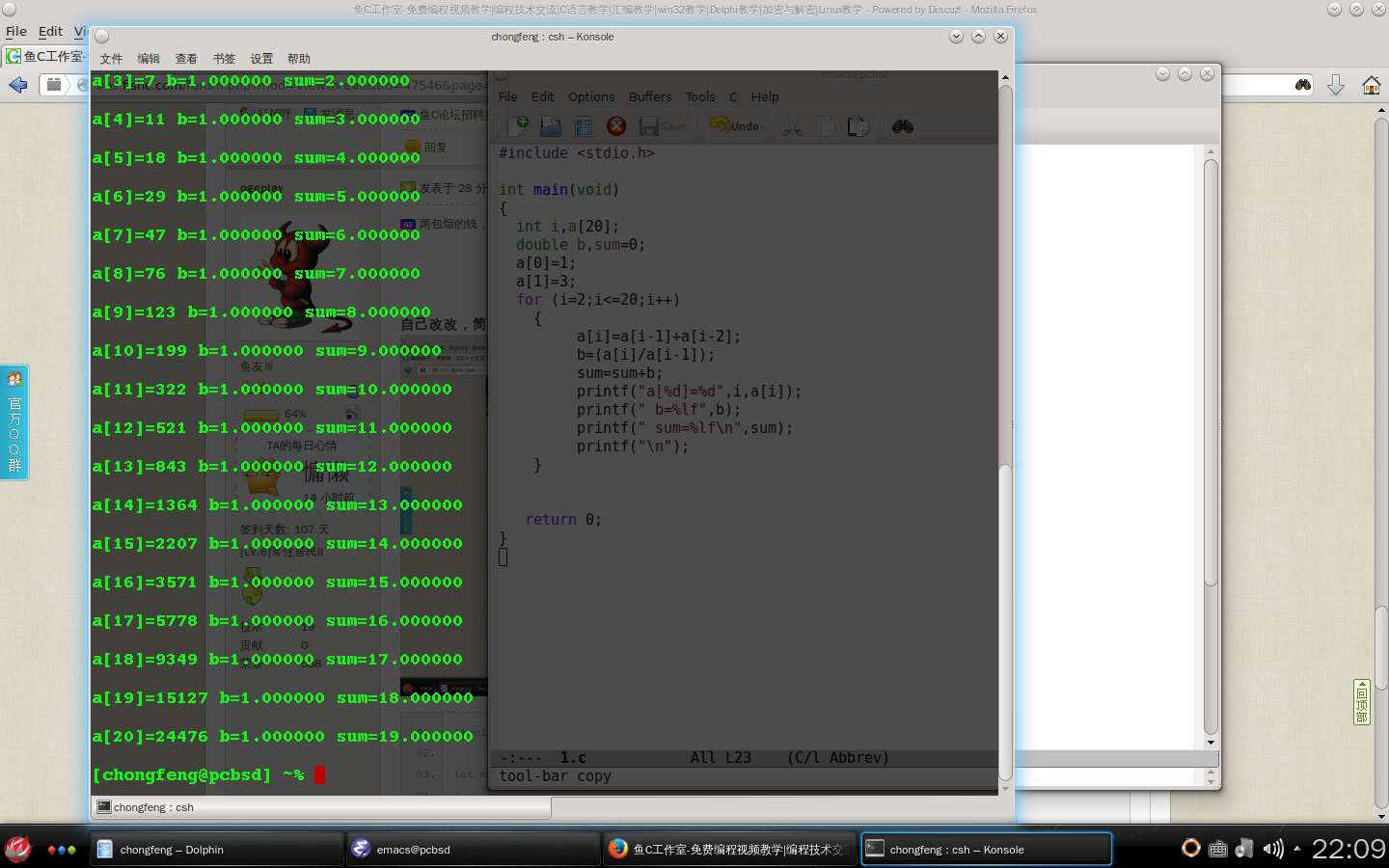Open the Konsole 文件 menu
Screen dimensions: 1389x868
[x=111, y=59]
